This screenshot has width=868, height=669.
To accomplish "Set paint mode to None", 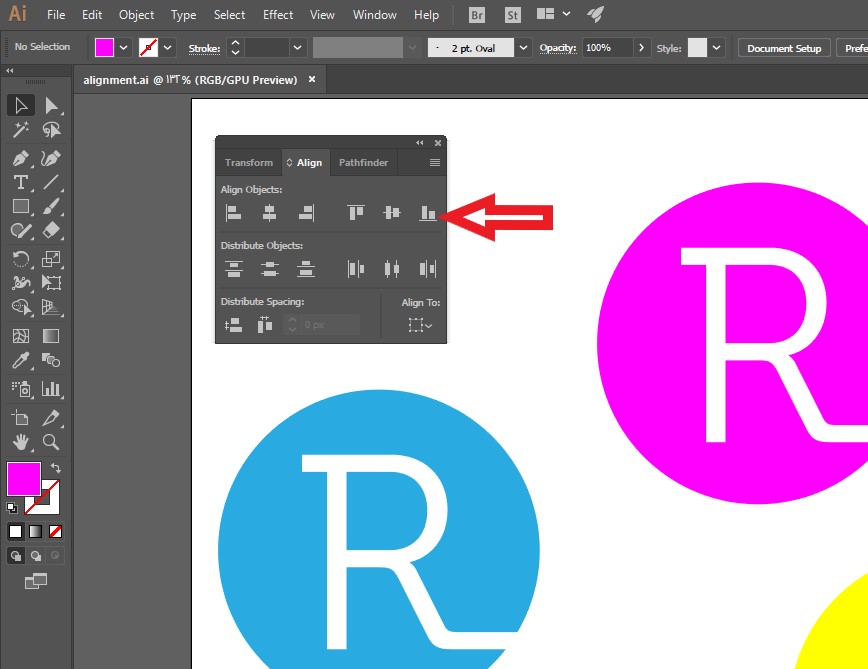I will (x=55, y=532).
